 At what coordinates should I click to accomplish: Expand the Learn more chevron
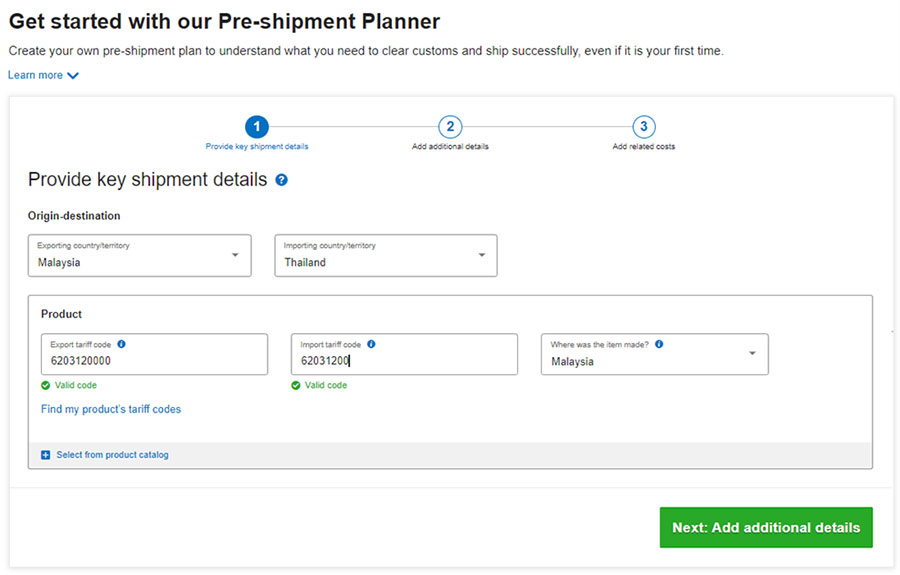[x=73, y=75]
